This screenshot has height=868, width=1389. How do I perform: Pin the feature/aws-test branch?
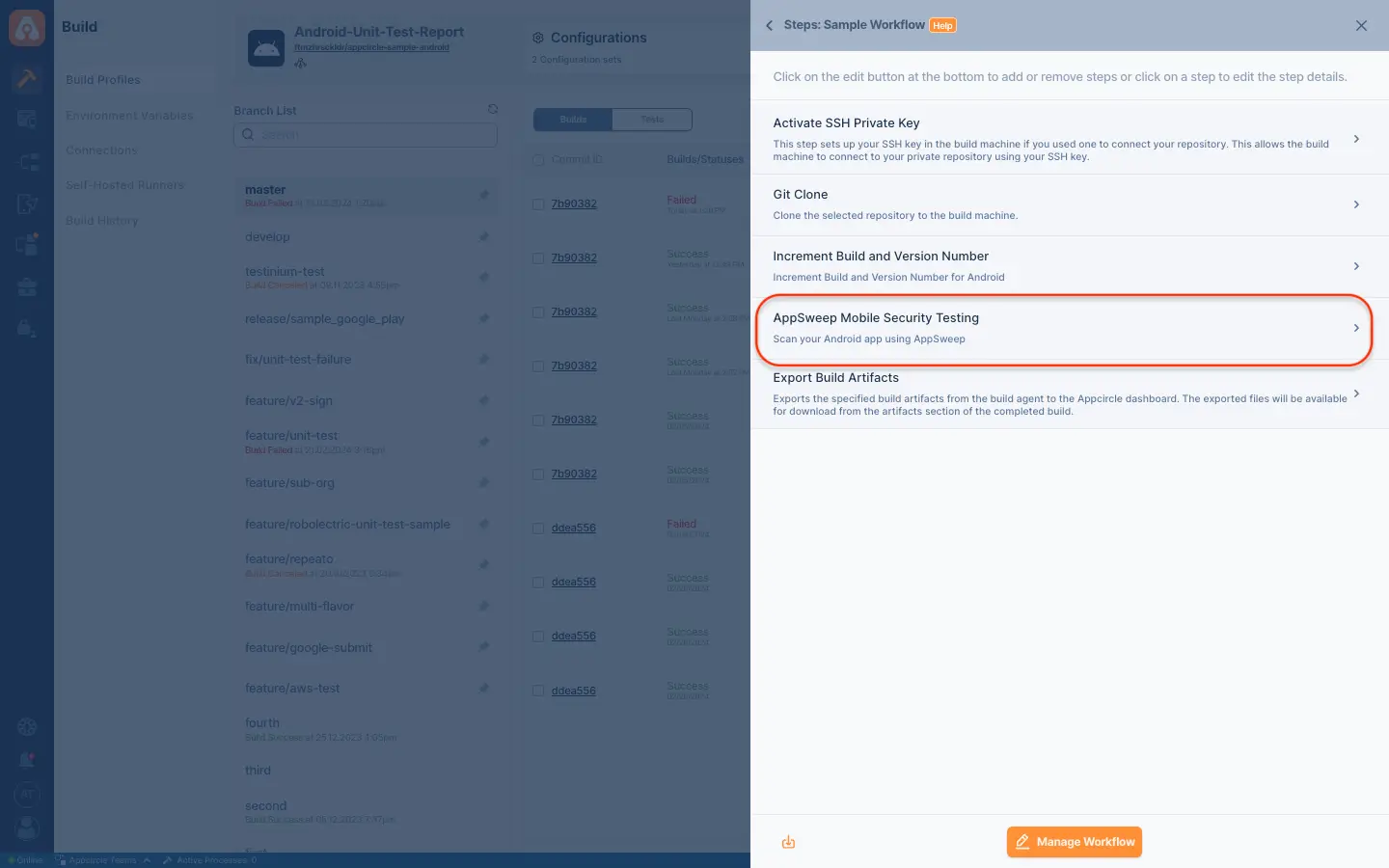coord(484,688)
